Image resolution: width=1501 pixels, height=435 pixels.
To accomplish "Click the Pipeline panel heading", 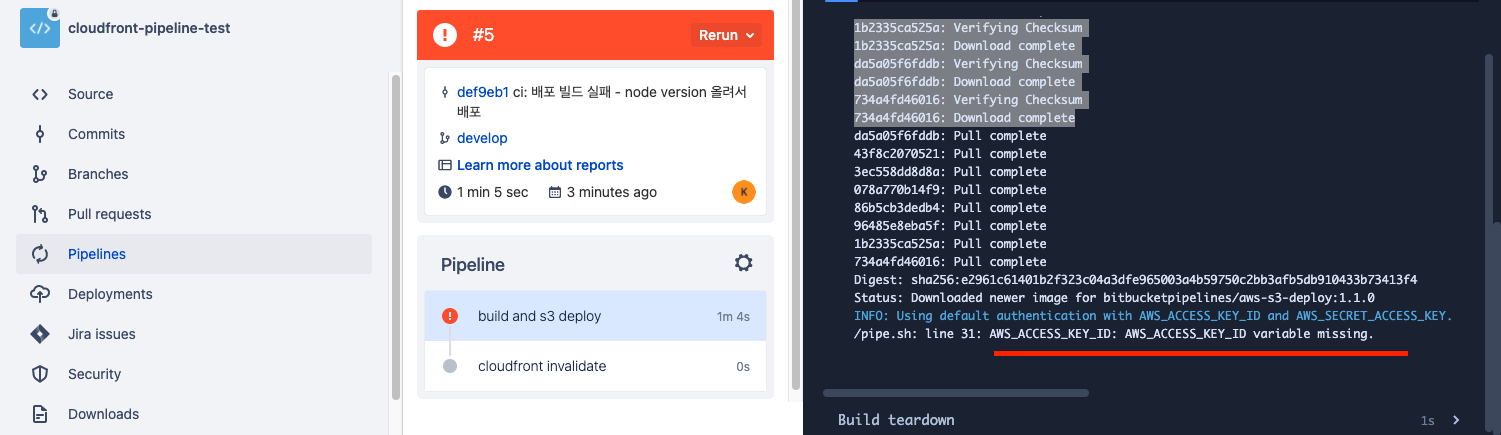I will [472, 265].
